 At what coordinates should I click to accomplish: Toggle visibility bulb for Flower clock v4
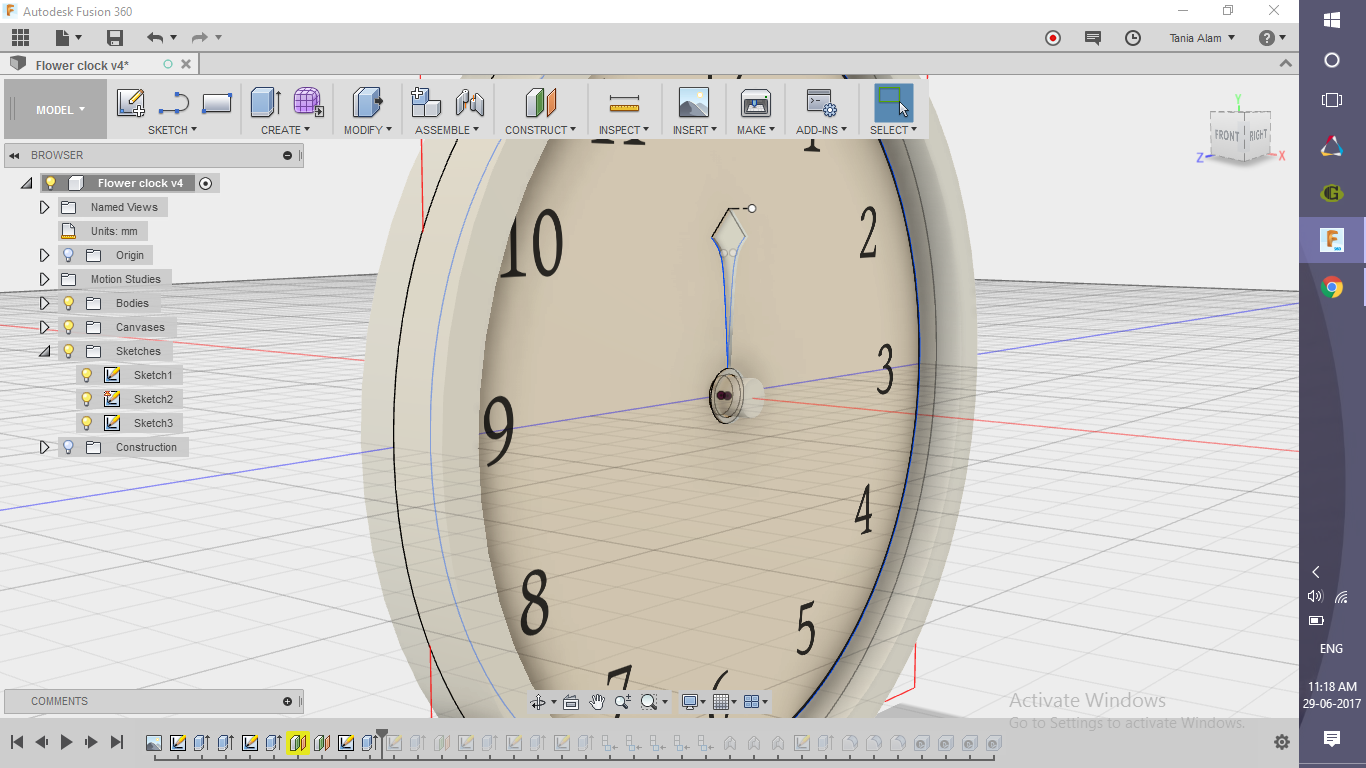coord(50,183)
